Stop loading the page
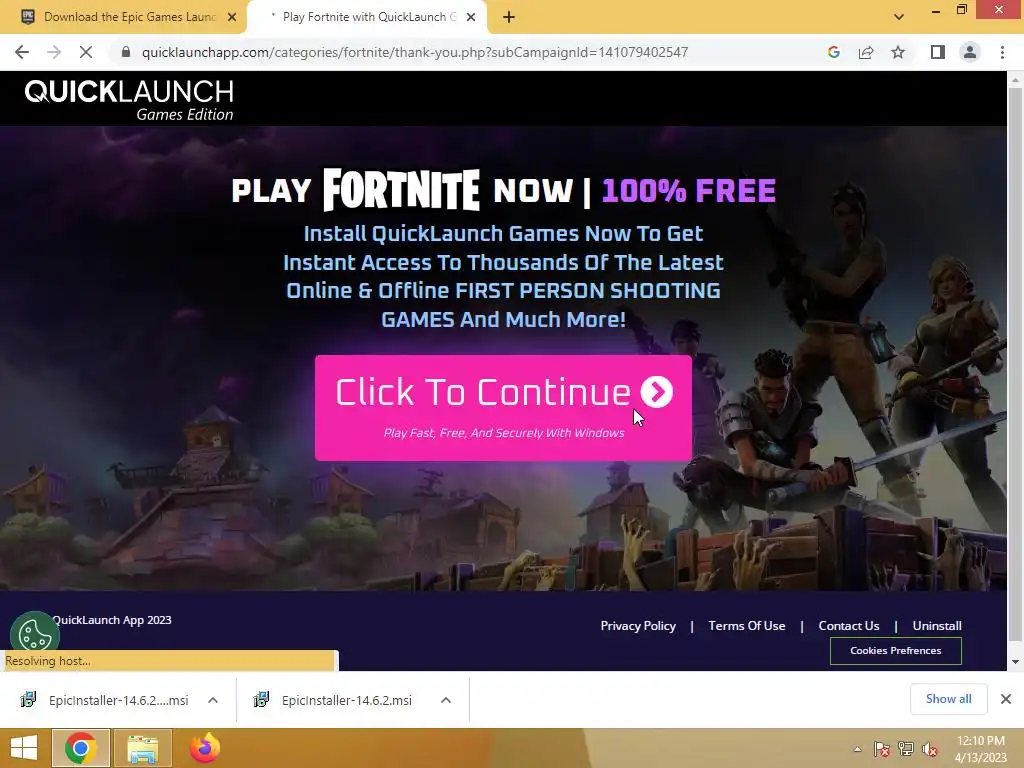The width and height of the screenshot is (1024, 768). pos(86,52)
